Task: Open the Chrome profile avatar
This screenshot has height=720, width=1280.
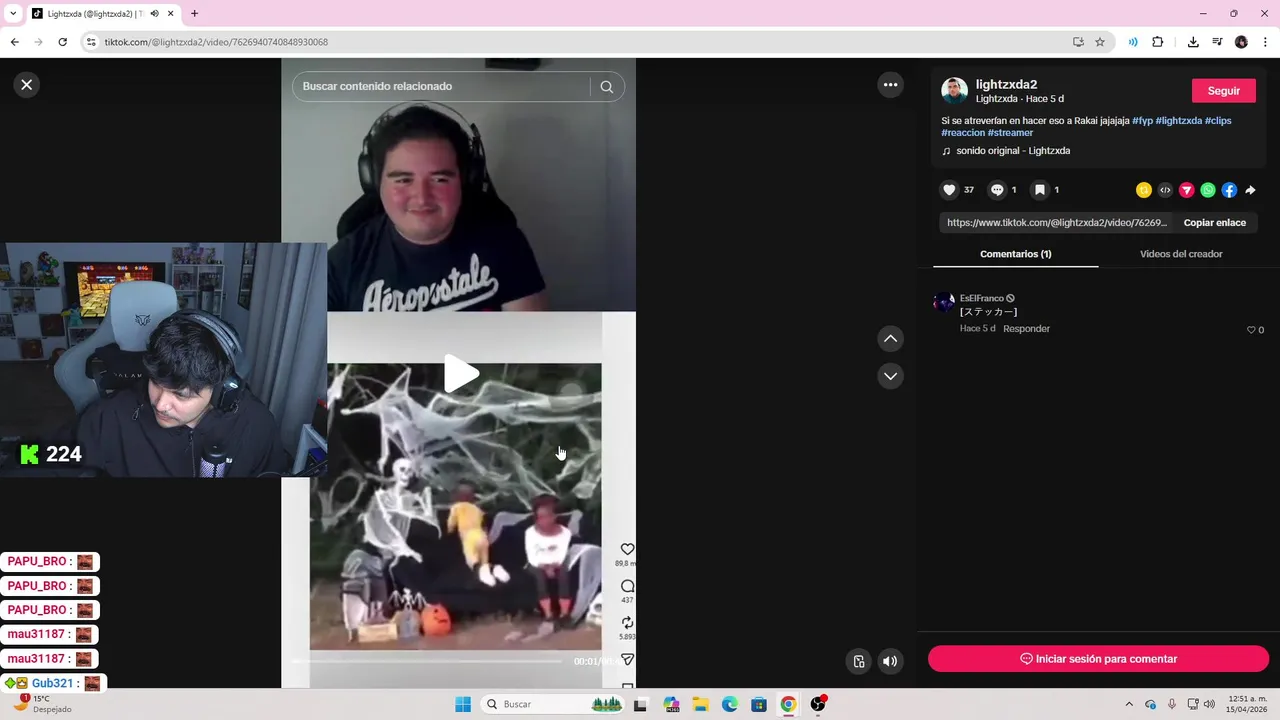Action: [x=1241, y=42]
